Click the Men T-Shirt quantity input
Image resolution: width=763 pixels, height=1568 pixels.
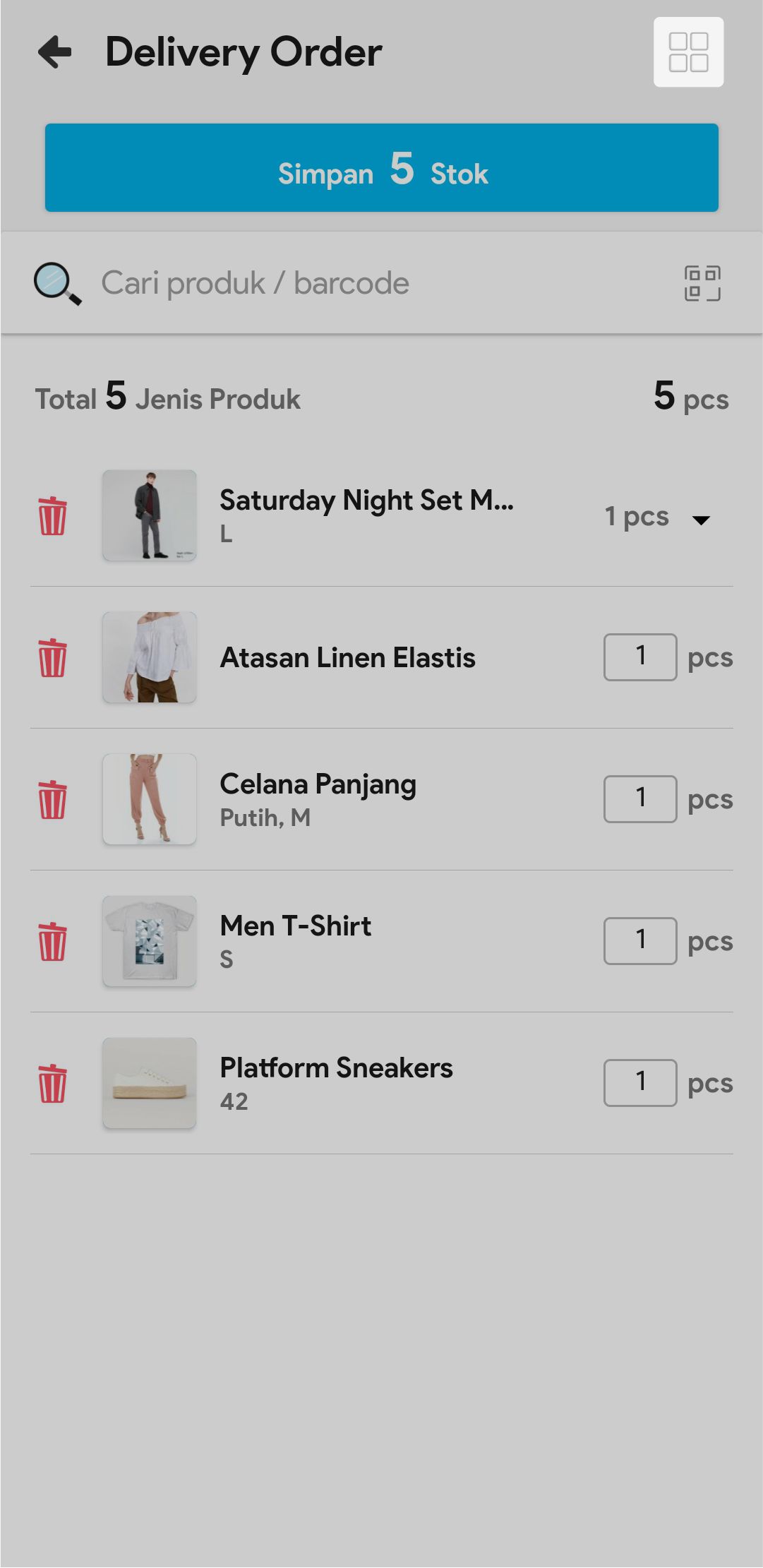pos(640,941)
